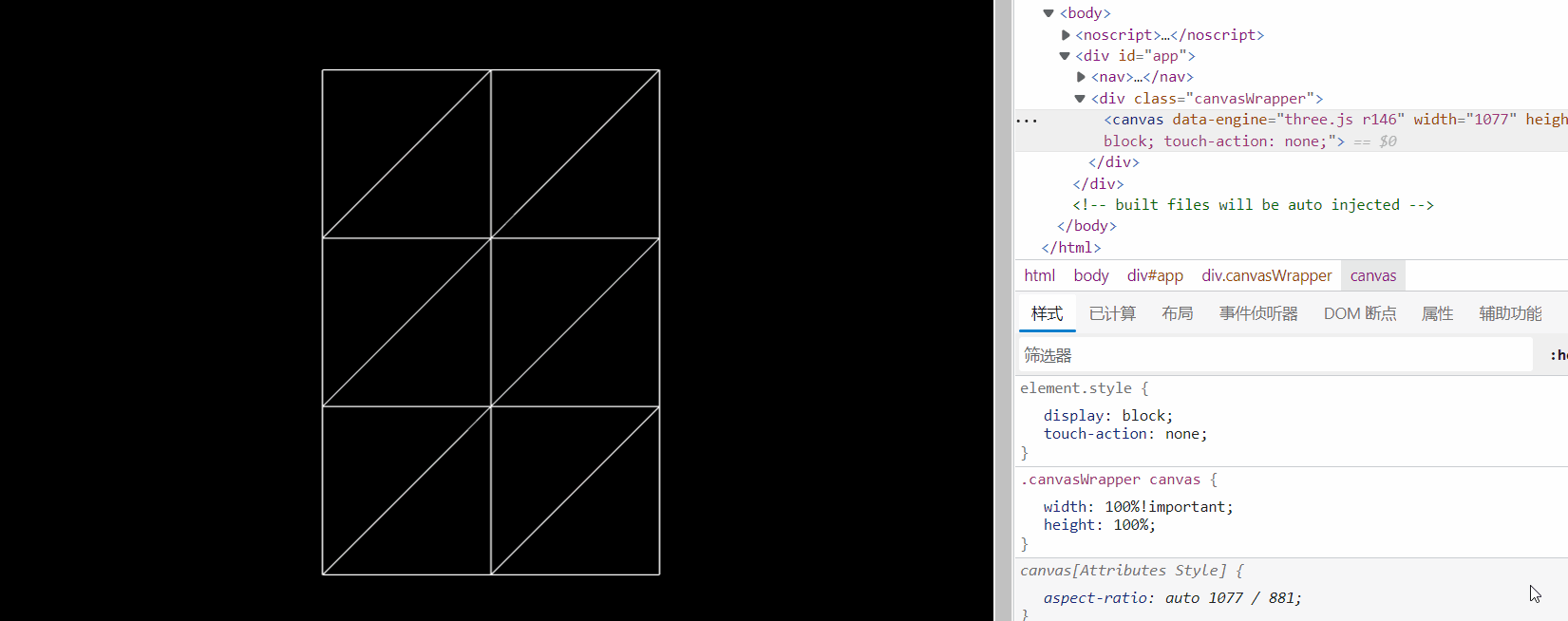
Task: Collapse the body element node
Action: click(1048, 13)
